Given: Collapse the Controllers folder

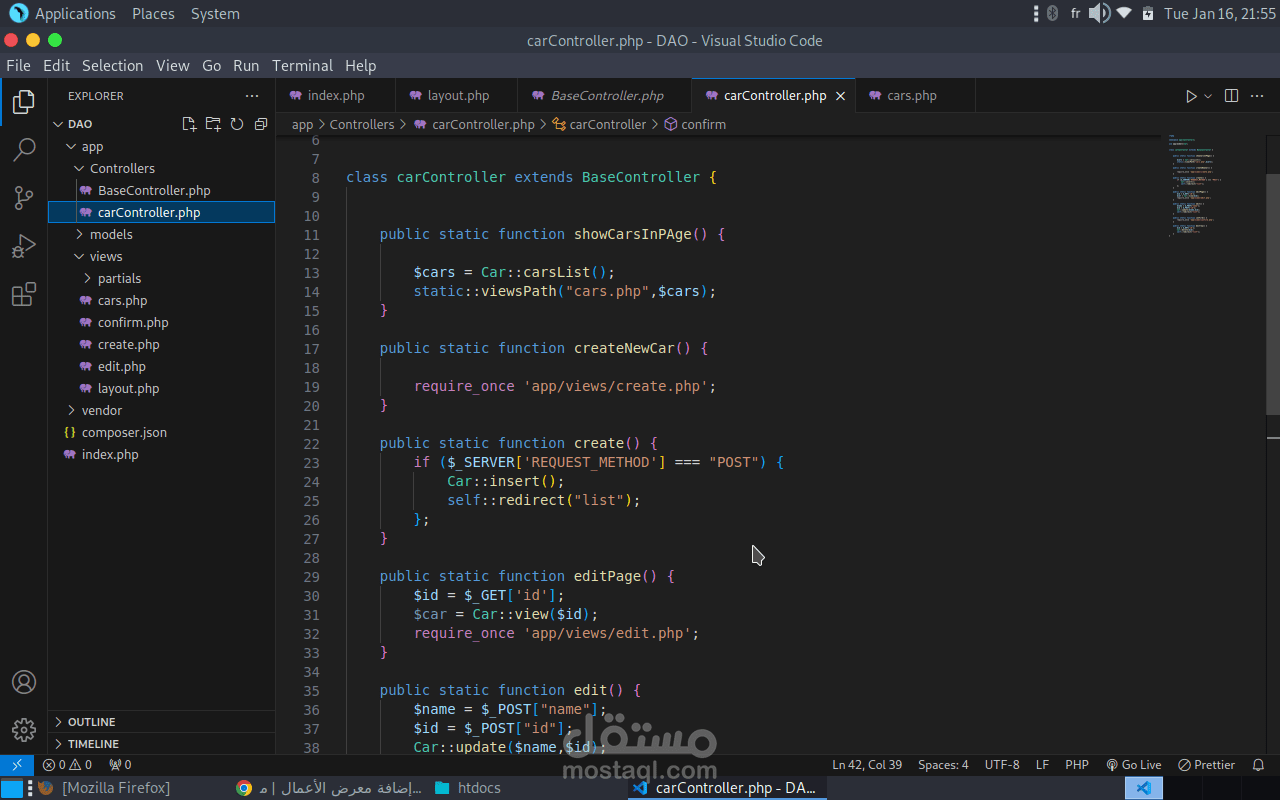Looking at the screenshot, I should [121, 168].
